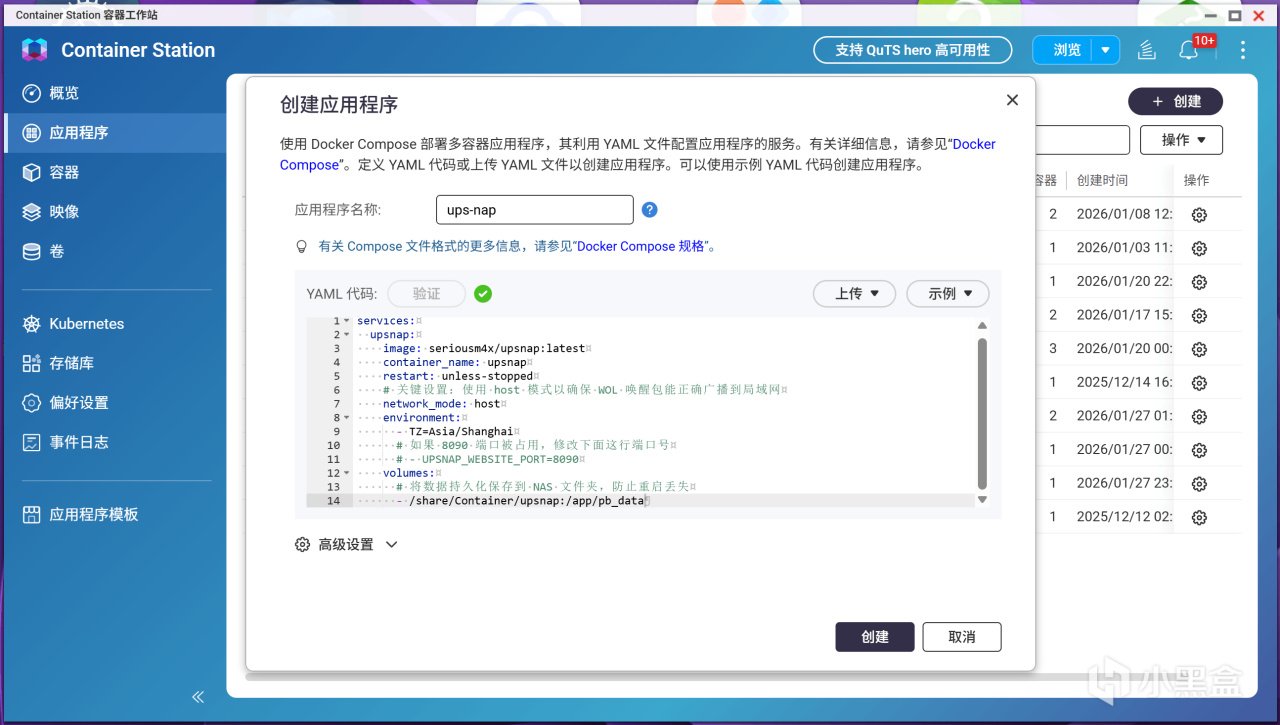
Task: Click the application template icon
Action: pos(31,515)
